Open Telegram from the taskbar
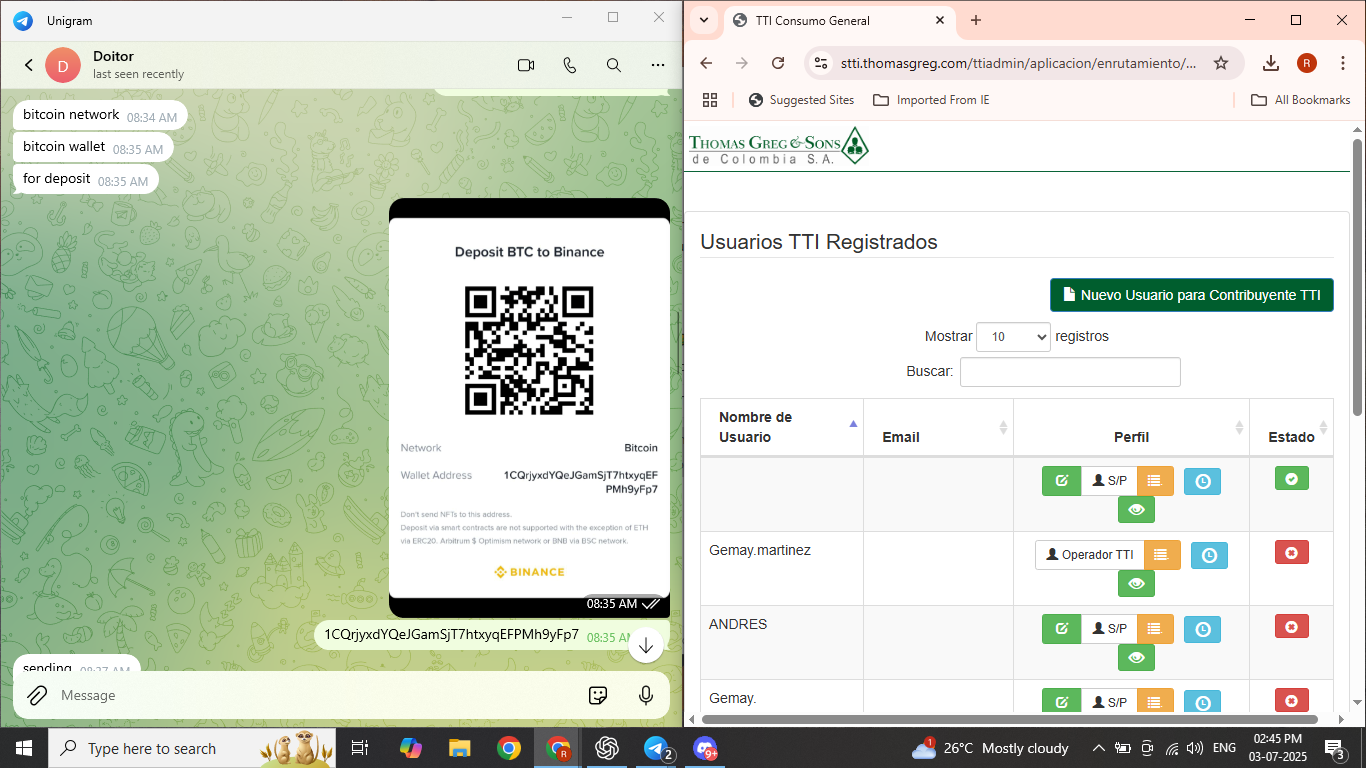The height and width of the screenshot is (768, 1366). click(x=657, y=748)
